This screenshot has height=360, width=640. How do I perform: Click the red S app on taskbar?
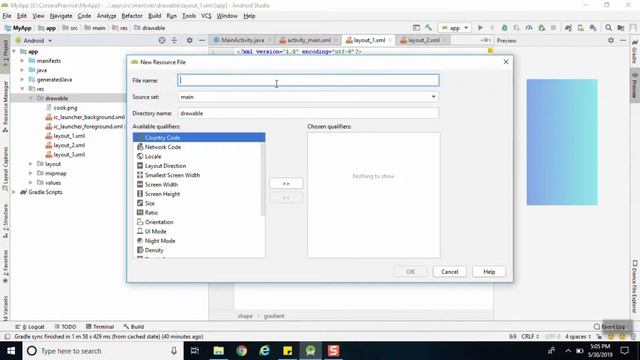tap(333, 351)
